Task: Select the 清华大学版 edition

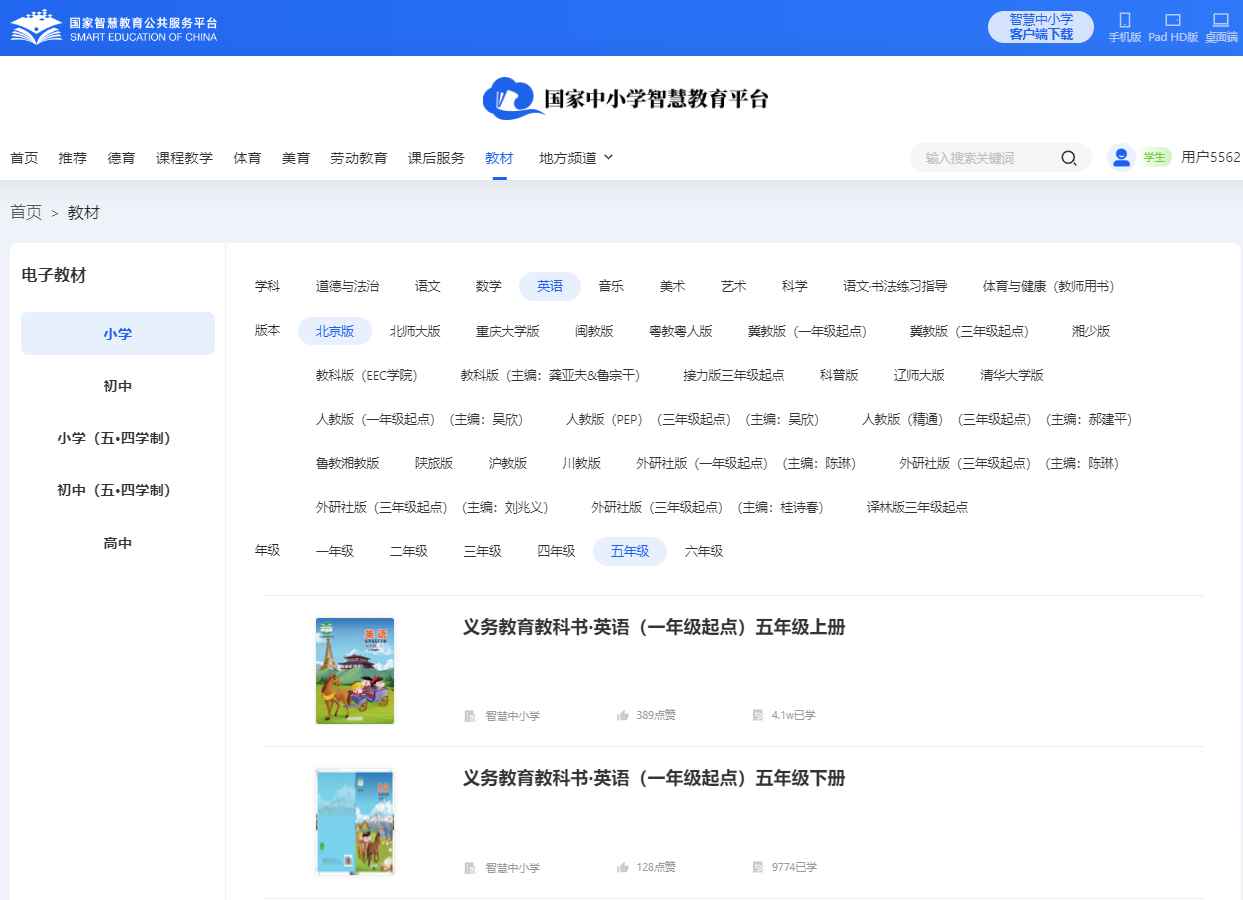Action: [1012, 375]
